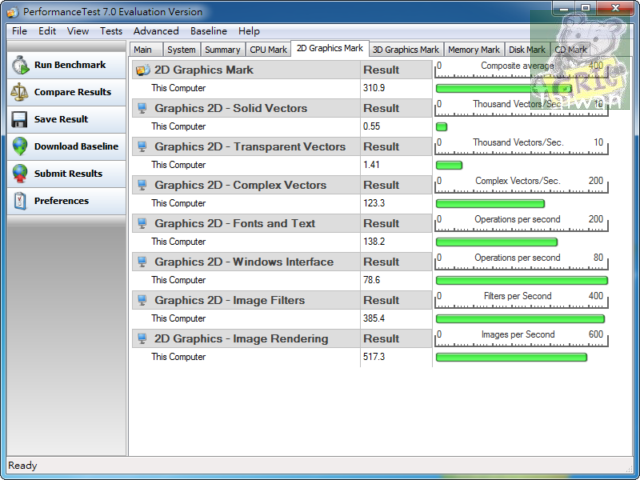The height and width of the screenshot is (480, 640).
Task: Click the 2D Graphics Mark header icon
Action: click(x=143, y=70)
